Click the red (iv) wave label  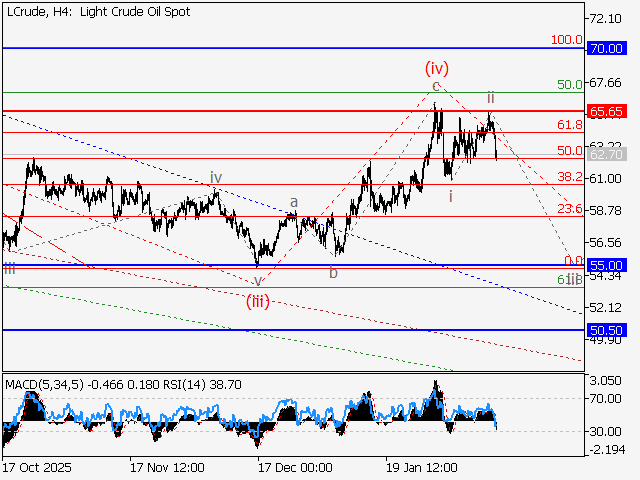point(436,69)
